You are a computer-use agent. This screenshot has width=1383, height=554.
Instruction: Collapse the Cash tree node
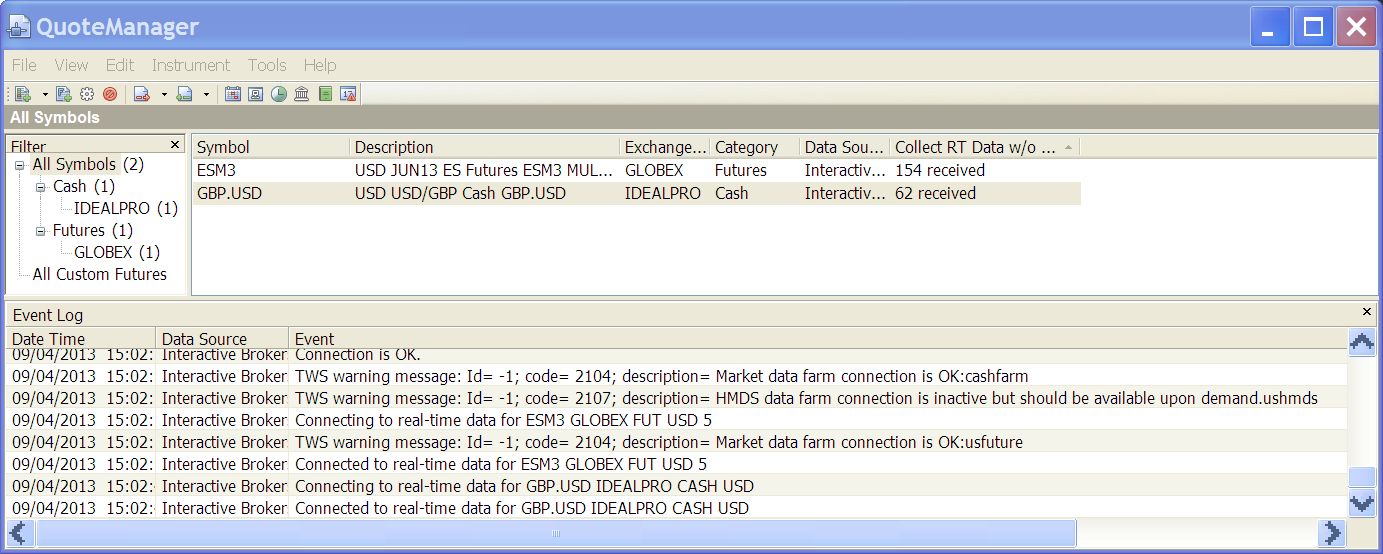click(40, 187)
